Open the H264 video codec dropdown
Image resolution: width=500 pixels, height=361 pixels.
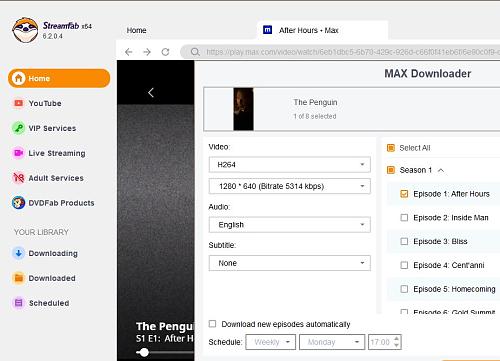click(x=289, y=165)
